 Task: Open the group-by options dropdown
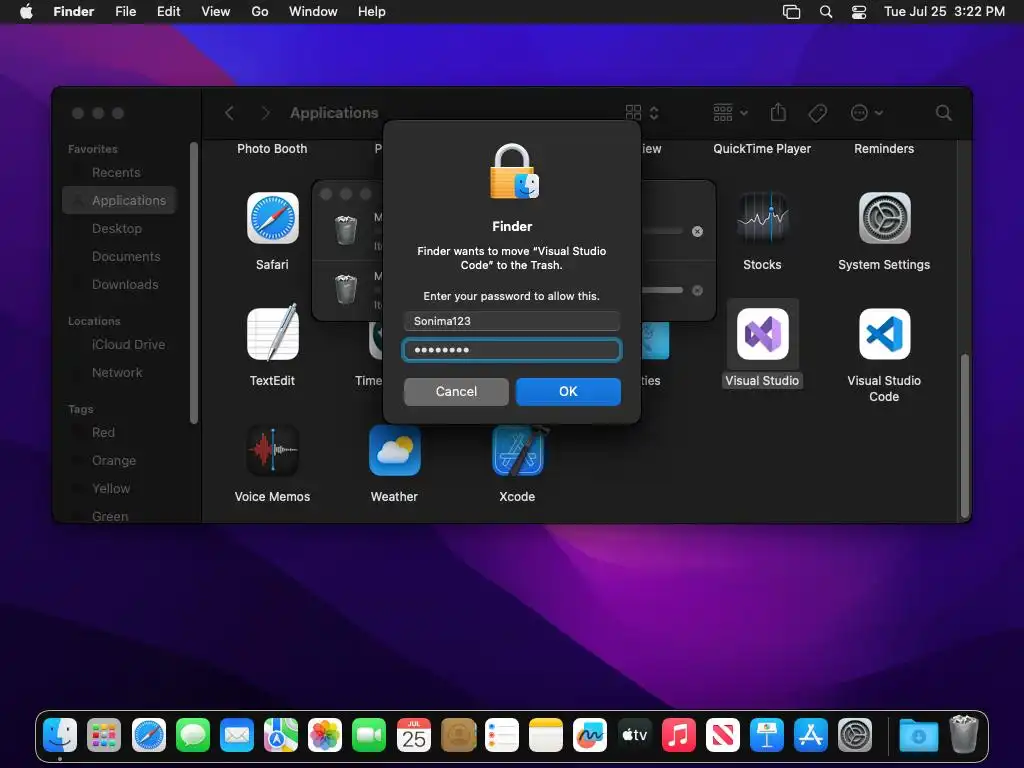point(729,113)
